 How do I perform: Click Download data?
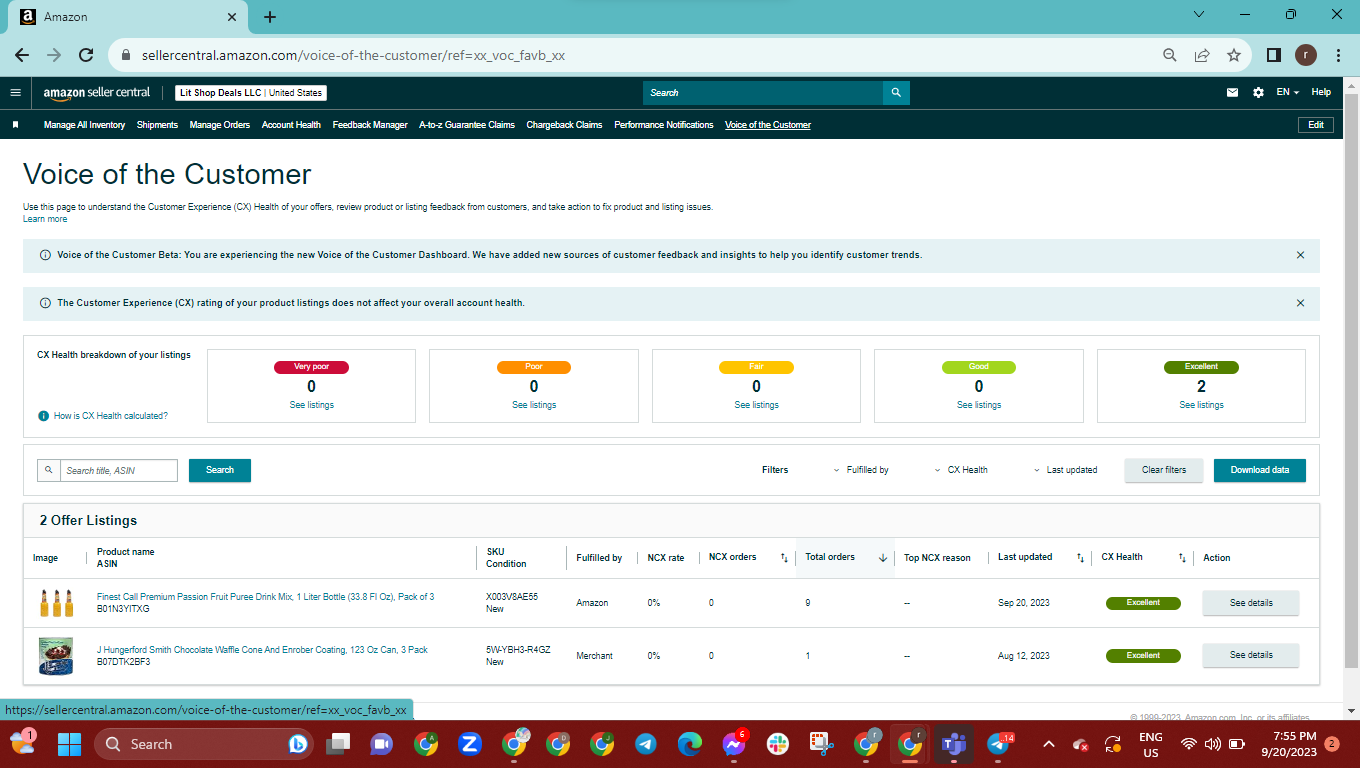pos(1260,470)
